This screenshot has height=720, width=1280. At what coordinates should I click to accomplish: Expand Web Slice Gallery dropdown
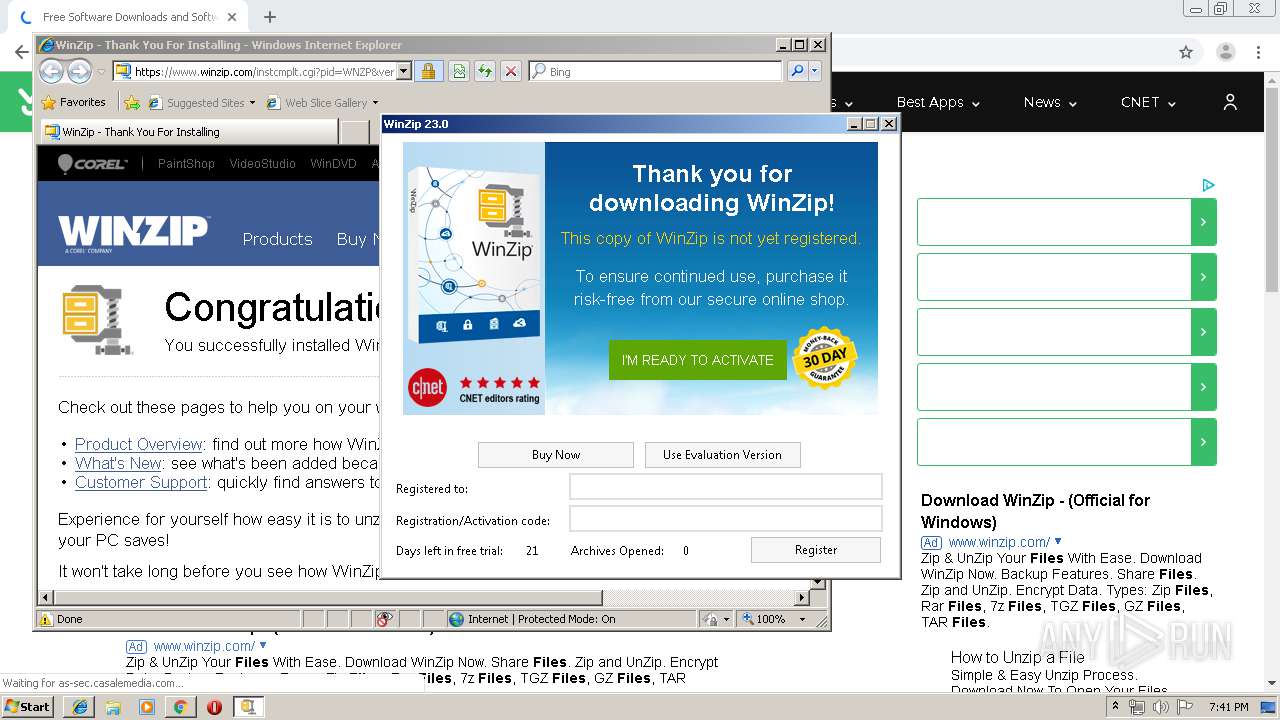coord(375,103)
